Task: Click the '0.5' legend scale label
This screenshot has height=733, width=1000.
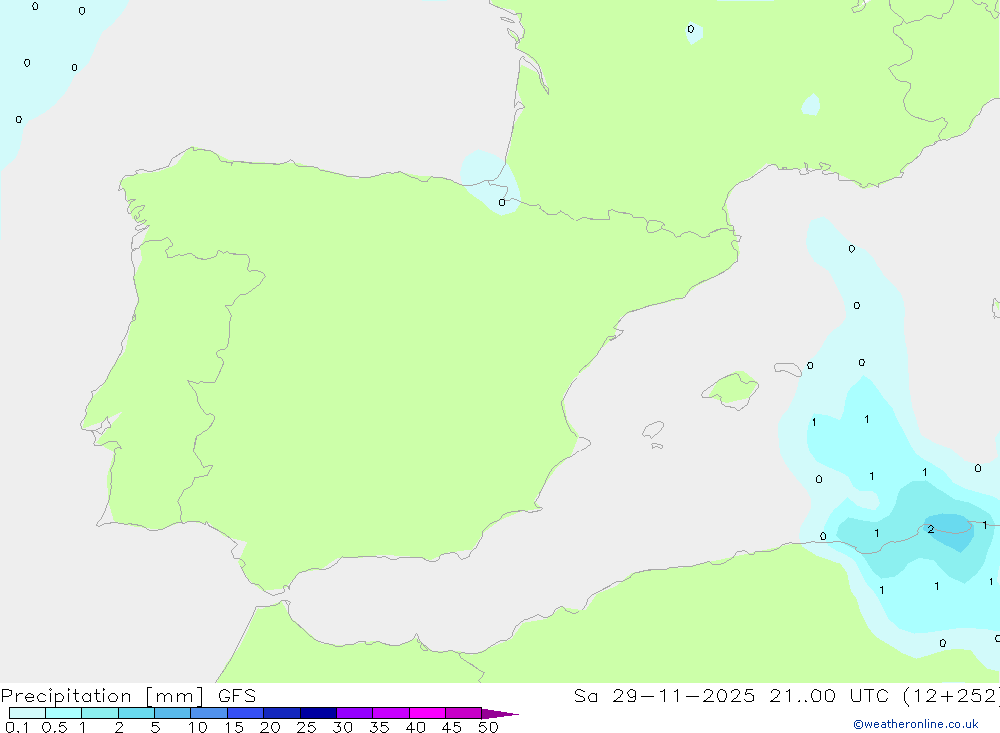Action: click(54, 727)
